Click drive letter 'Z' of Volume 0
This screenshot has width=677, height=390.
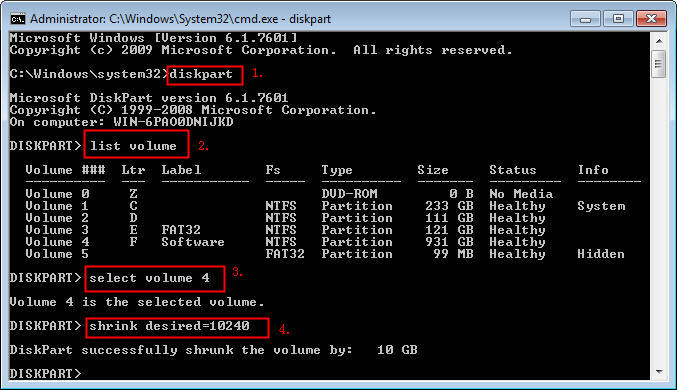pyautogui.click(x=133, y=194)
